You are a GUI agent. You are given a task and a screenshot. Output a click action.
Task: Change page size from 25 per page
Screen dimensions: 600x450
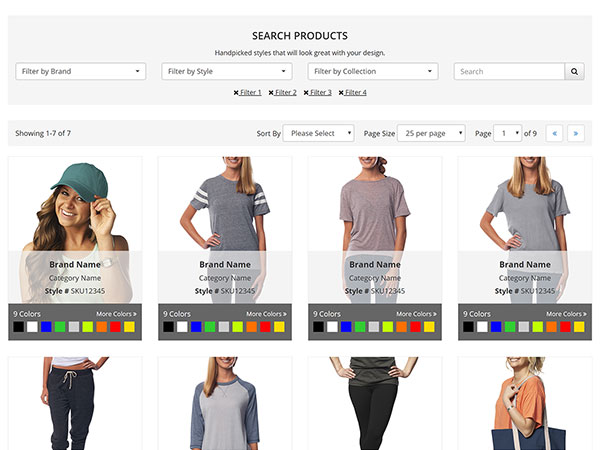[431, 133]
